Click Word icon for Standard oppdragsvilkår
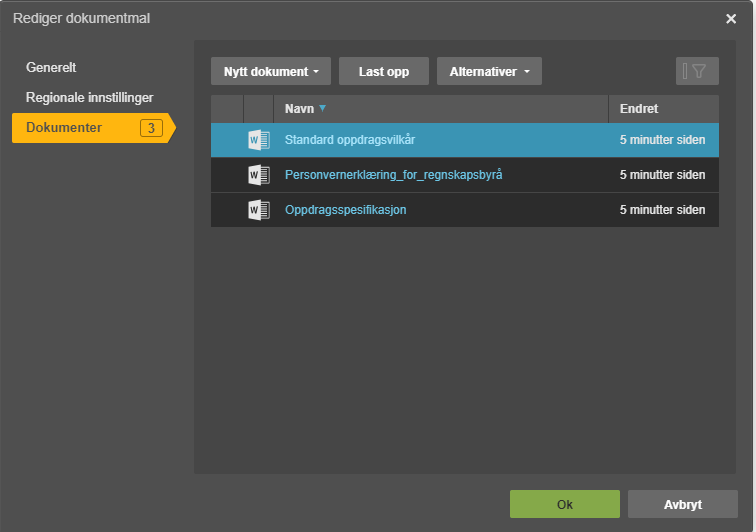The image size is (756, 532). pos(259,140)
